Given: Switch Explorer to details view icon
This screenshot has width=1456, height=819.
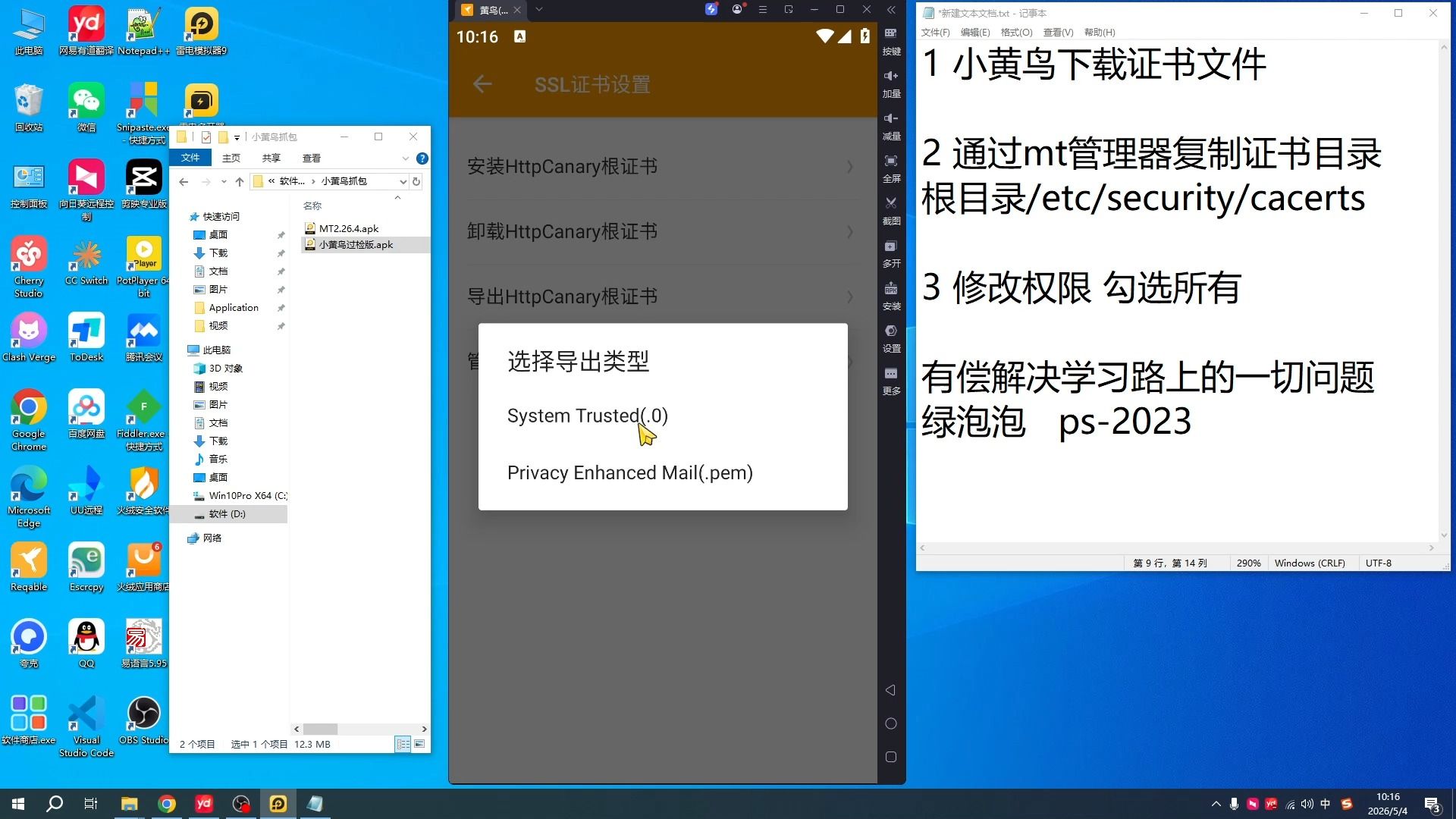Looking at the screenshot, I should pos(403,744).
